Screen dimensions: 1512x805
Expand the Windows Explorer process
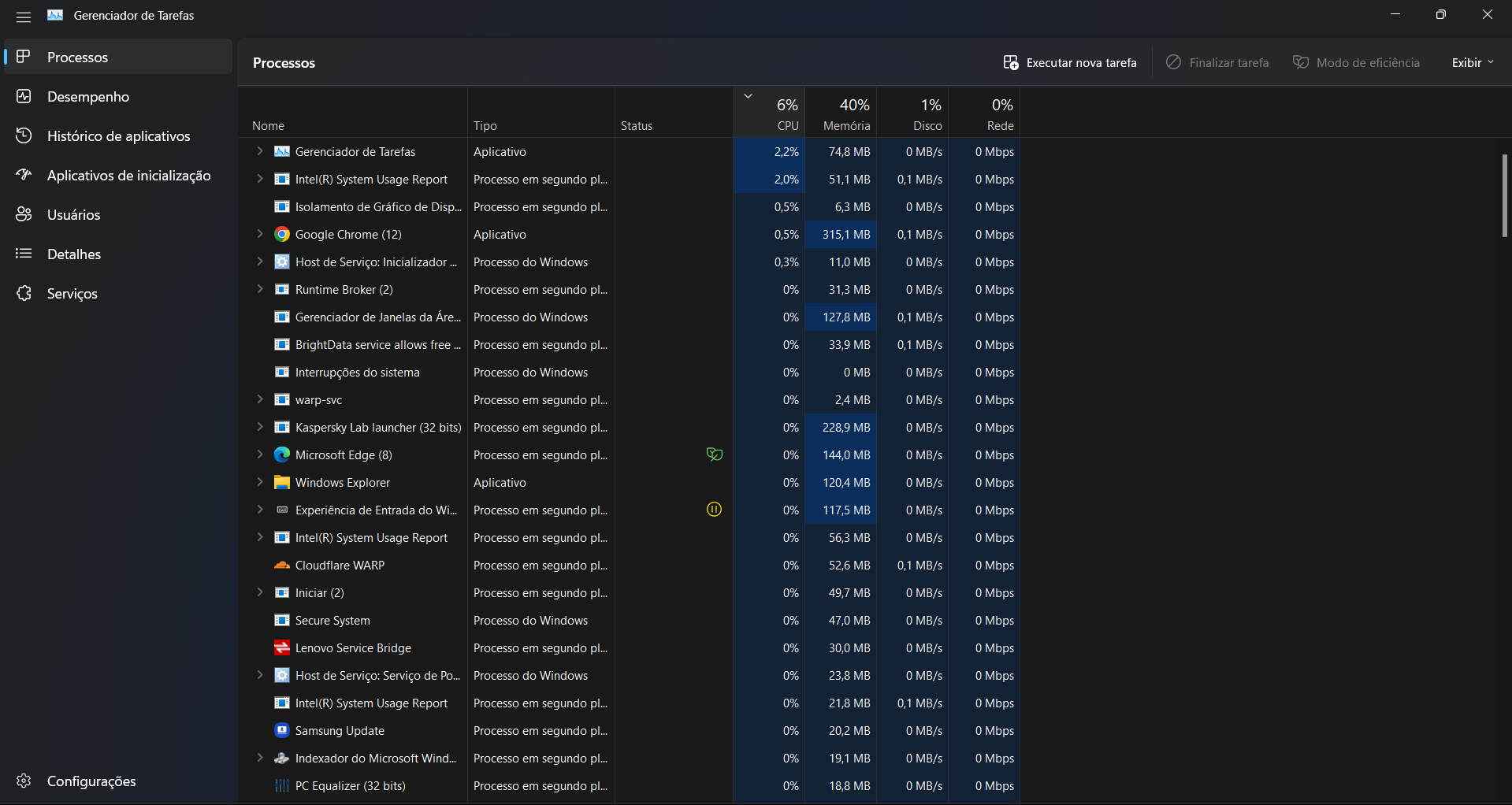pos(260,482)
